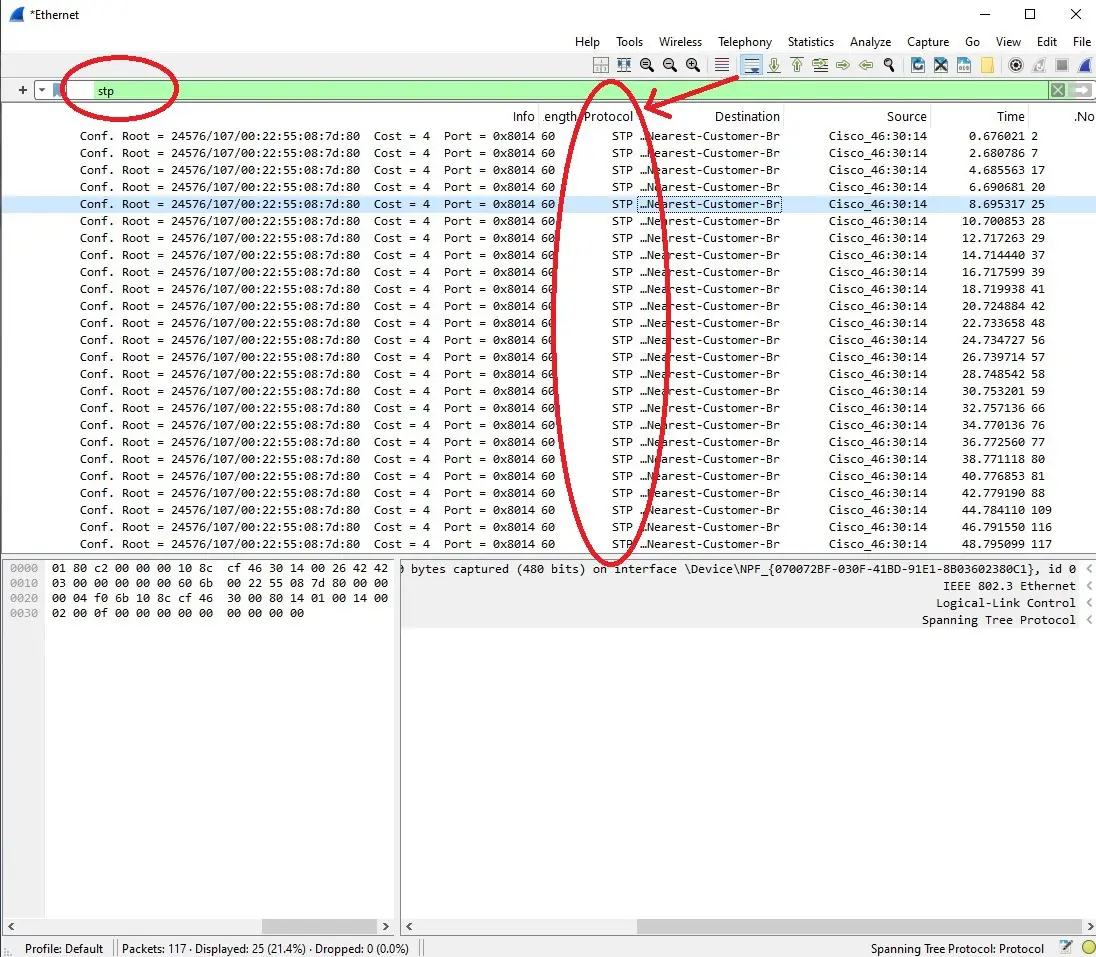Toggle packet list colorization
Viewport: 1096px width, 957px height.
point(722,65)
